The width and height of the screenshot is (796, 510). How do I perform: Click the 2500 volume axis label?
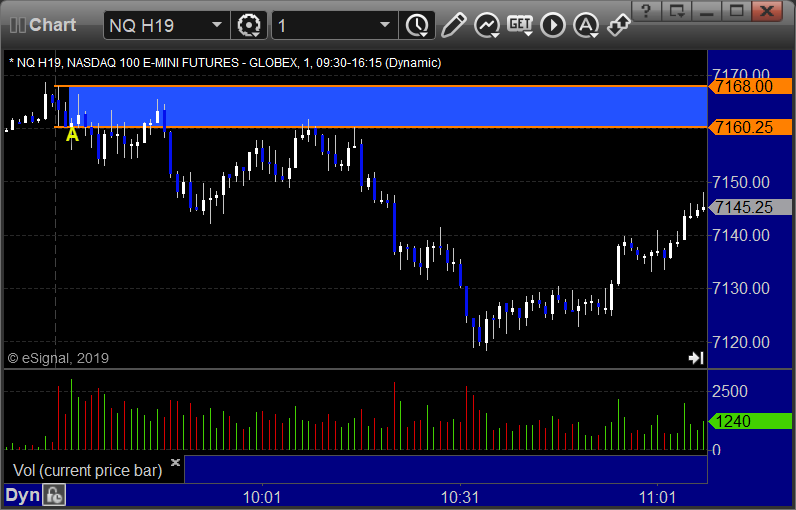(x=729, y=391)
